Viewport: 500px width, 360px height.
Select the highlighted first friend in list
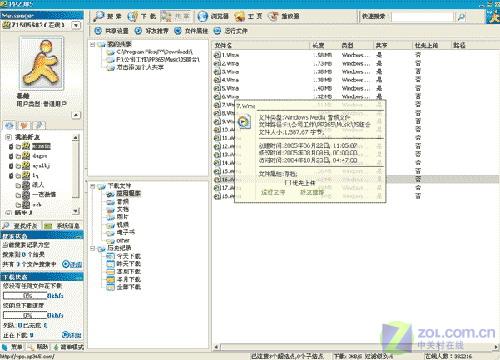41,146
